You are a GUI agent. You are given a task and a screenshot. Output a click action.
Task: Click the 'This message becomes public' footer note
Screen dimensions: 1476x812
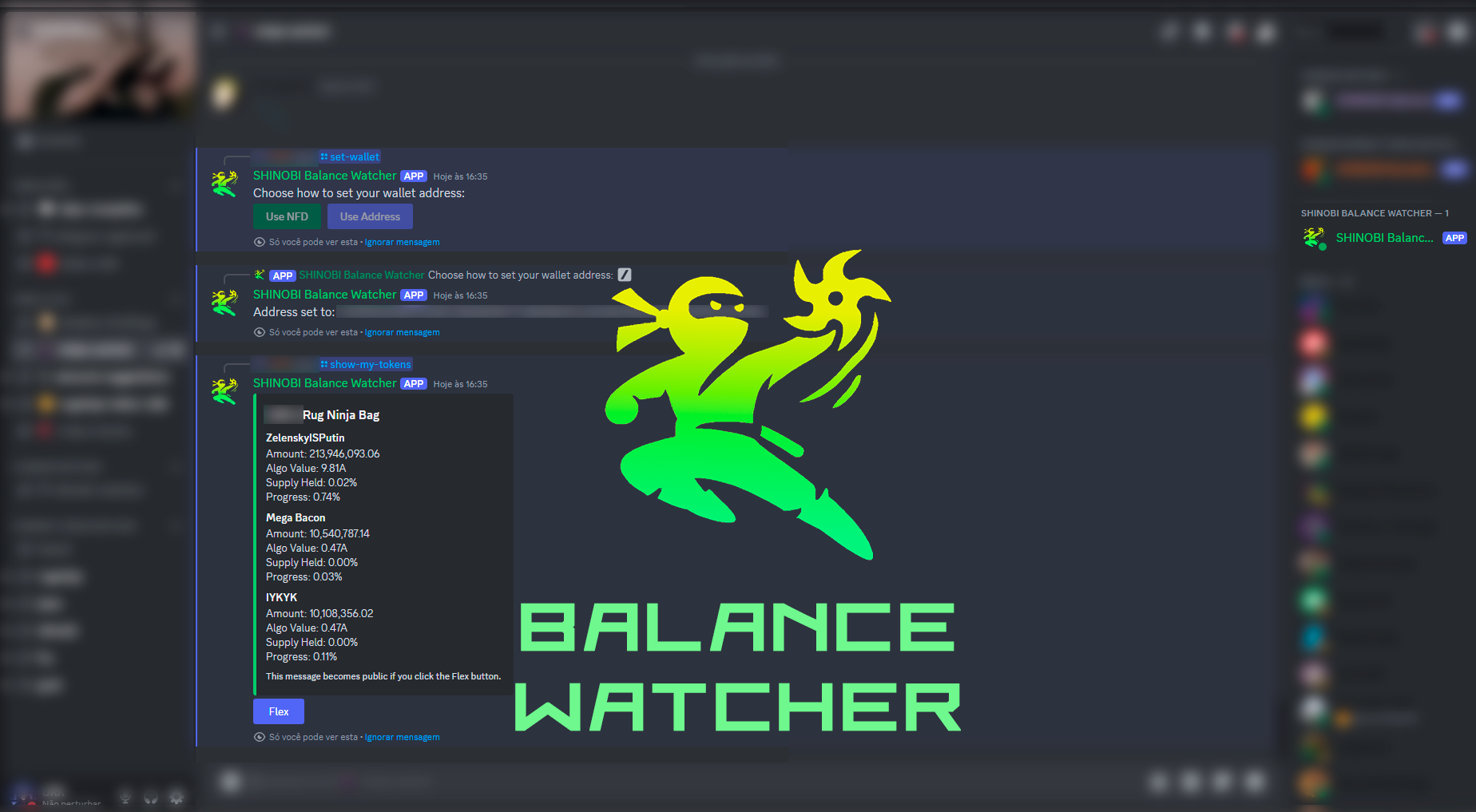[x=383, y=676]
